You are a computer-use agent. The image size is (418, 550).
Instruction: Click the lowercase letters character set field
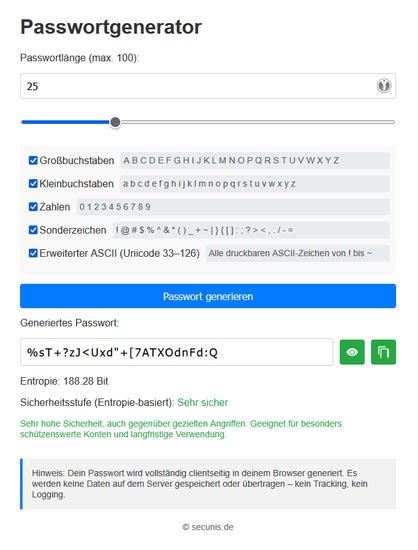pos(255,183)
